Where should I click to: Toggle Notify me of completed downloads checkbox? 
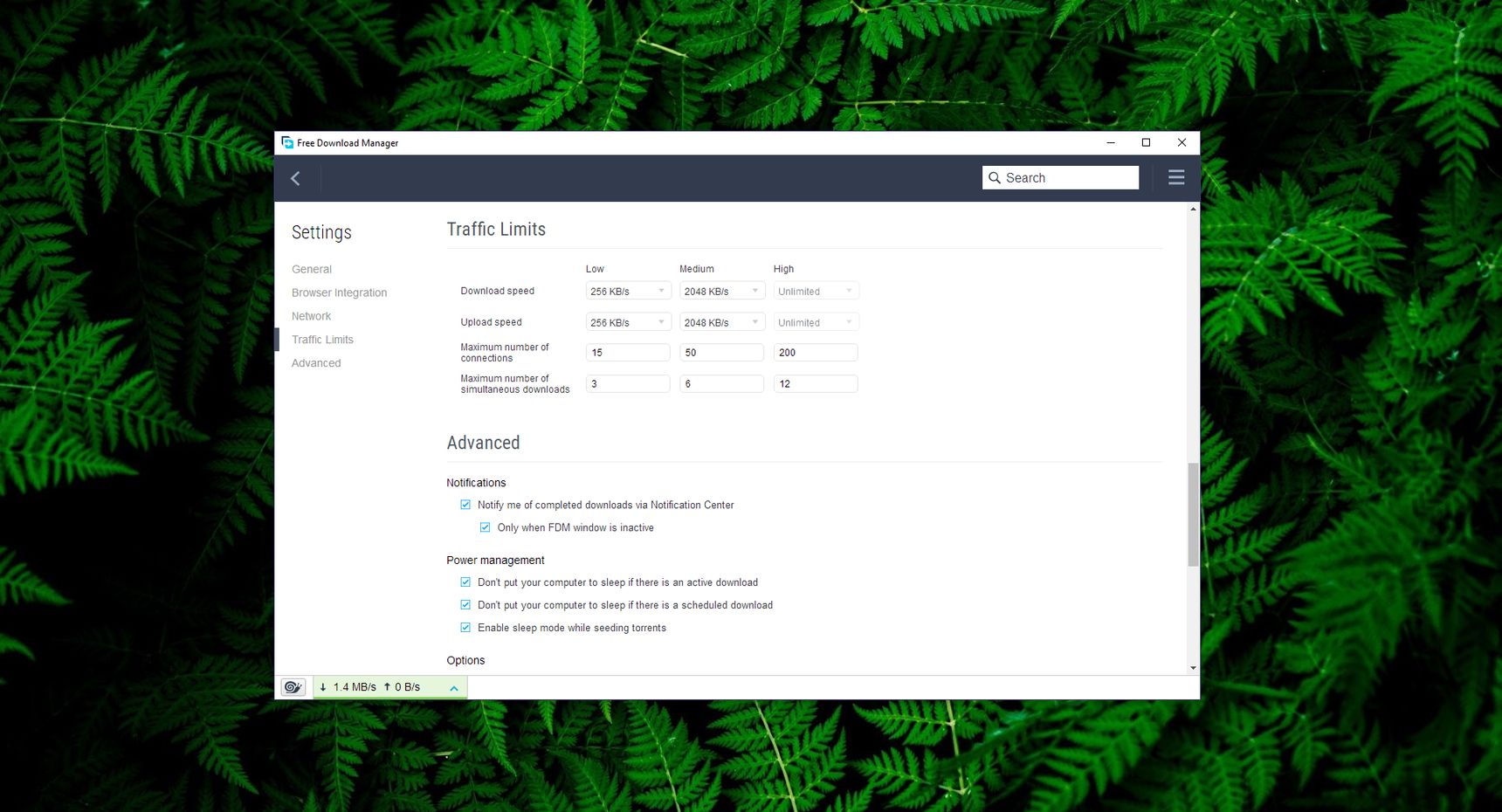tap(465, 505)
